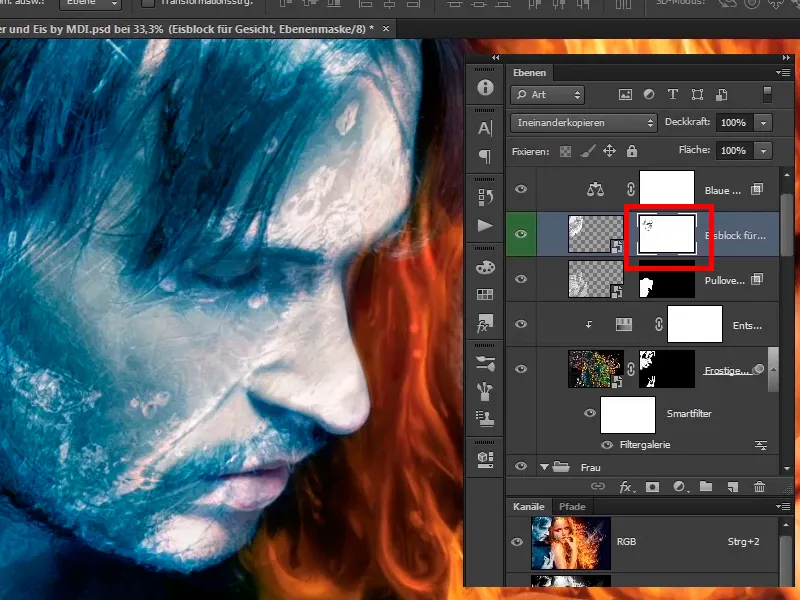Hide the Frau layer group

point(521,466)
